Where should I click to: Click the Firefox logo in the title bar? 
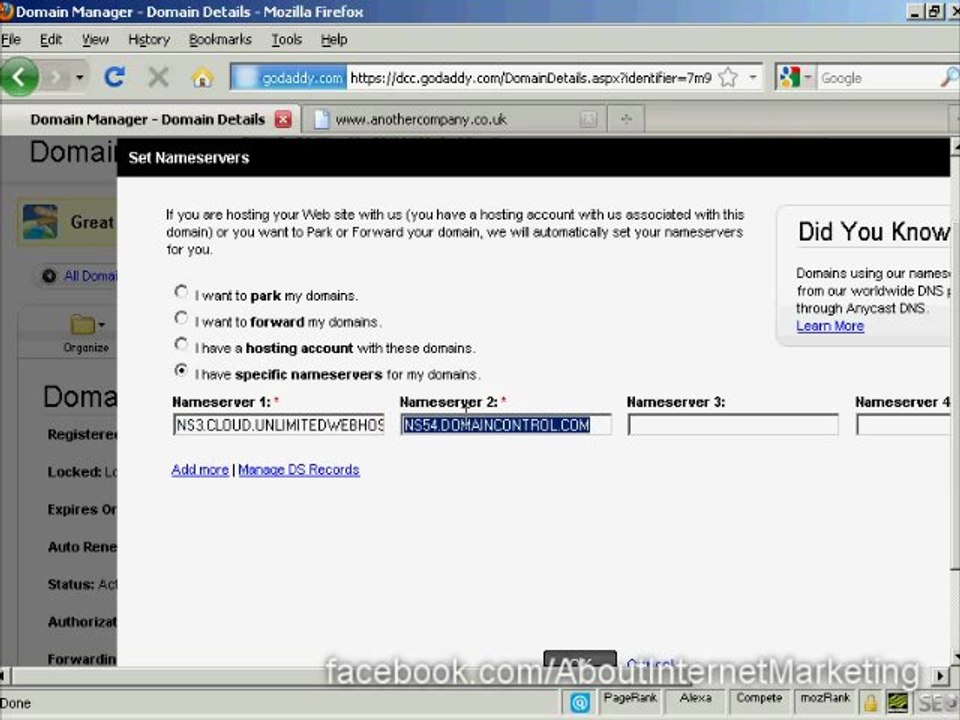(6, 12)
